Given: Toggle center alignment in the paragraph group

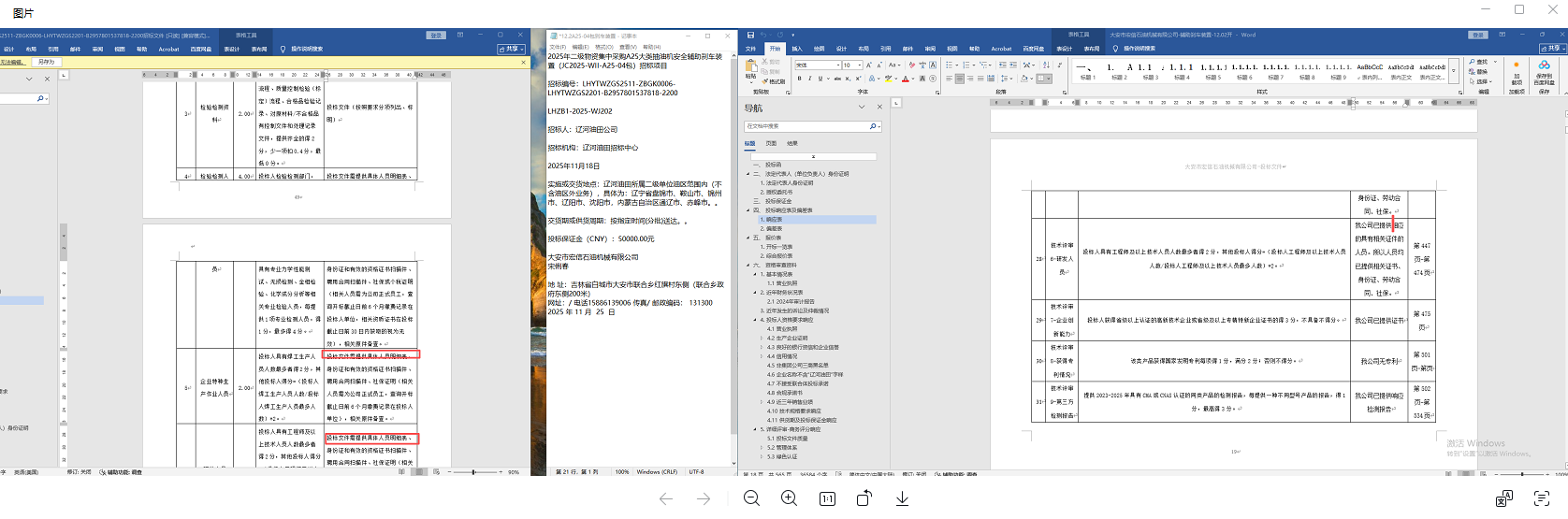Looking at the screenshot, I should point(961,79).
